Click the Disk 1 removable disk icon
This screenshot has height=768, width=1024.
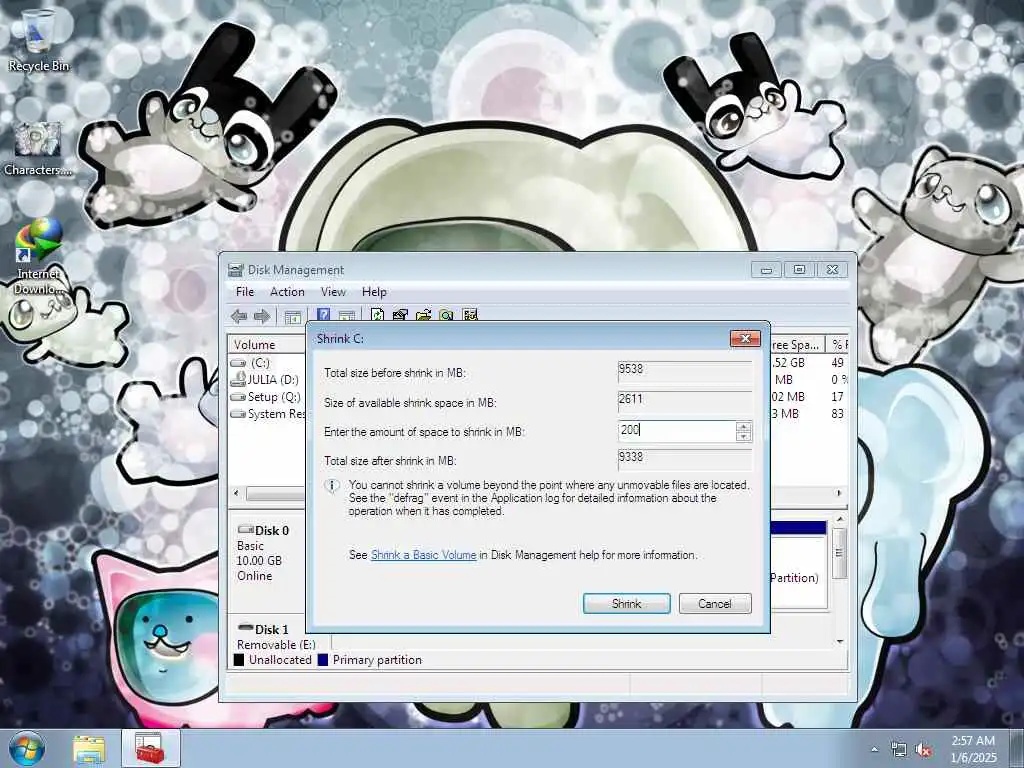tap(246, 628)
